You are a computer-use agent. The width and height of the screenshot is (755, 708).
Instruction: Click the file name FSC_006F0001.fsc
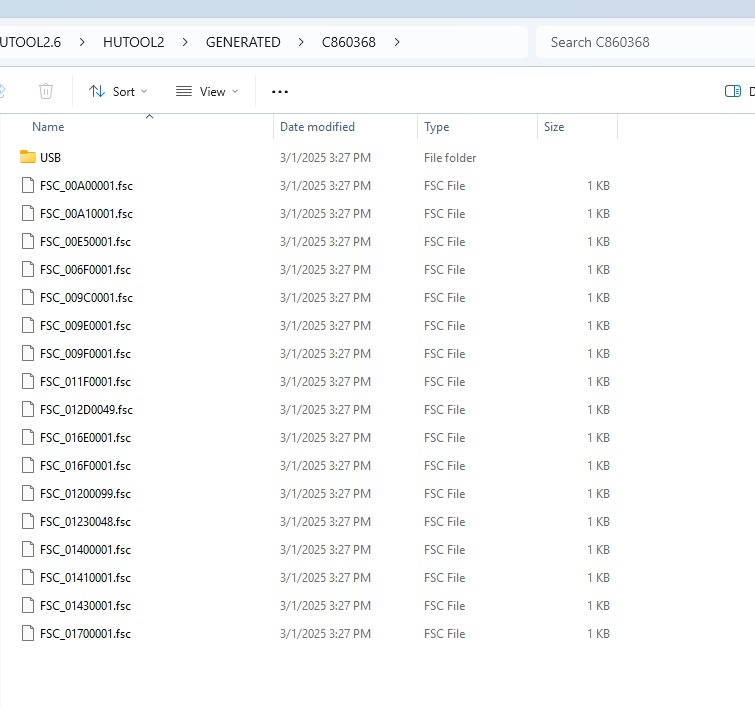coord(85,270)
